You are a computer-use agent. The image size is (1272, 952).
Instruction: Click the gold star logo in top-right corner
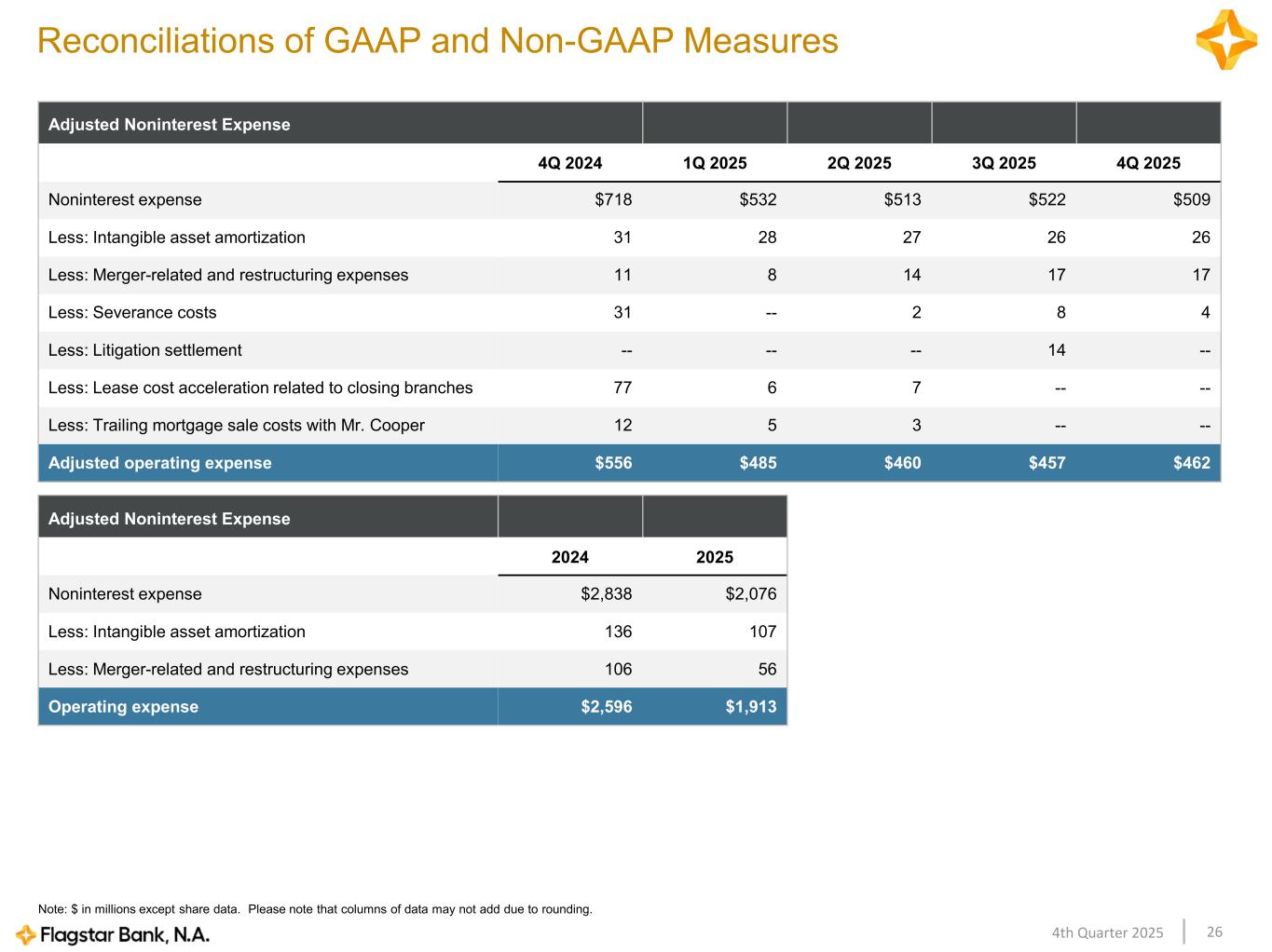click(x=1226, y=40)
